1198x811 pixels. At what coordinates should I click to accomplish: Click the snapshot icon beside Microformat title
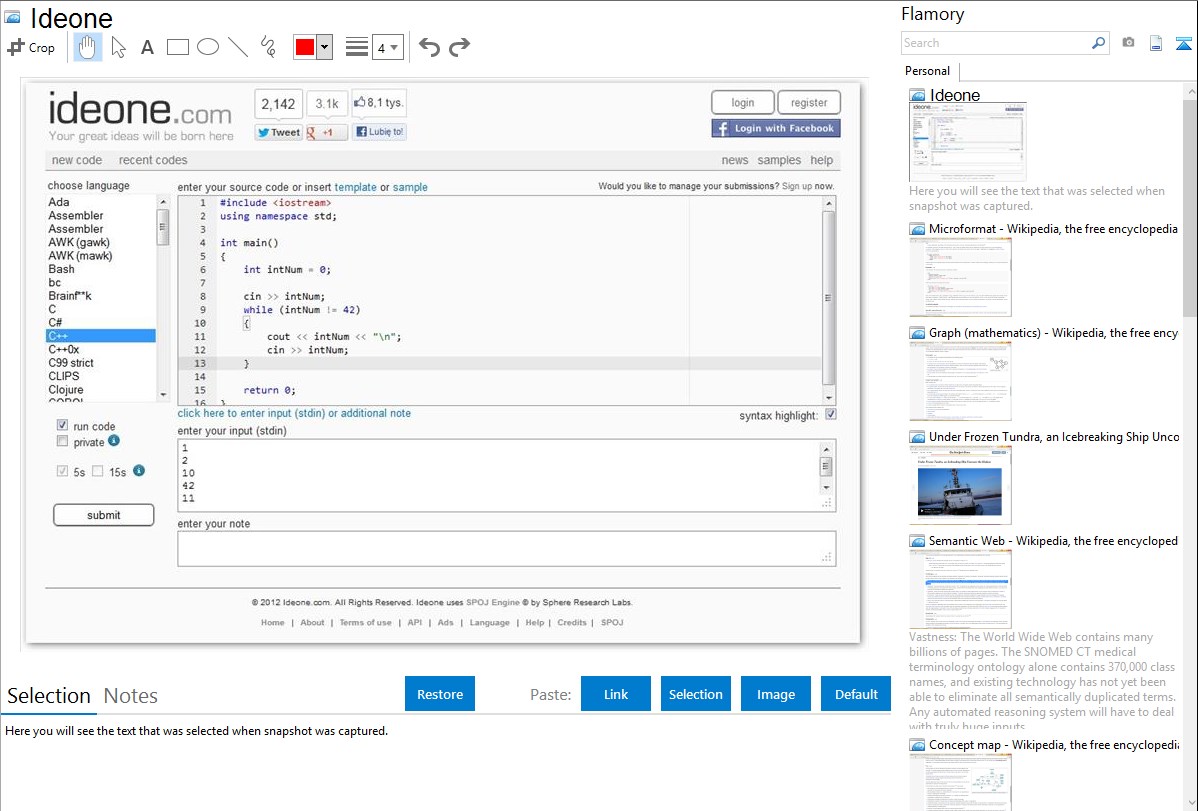click(917, 229)
